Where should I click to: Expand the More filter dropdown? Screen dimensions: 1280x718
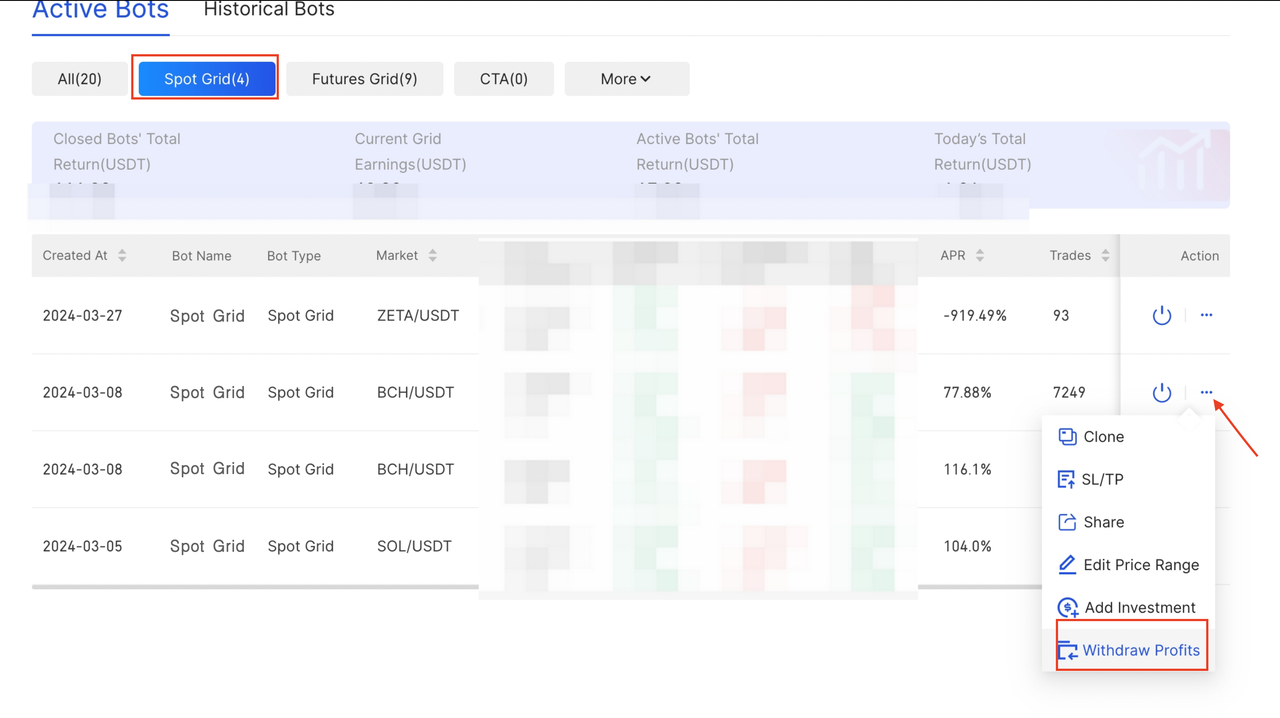pos(626,79)
